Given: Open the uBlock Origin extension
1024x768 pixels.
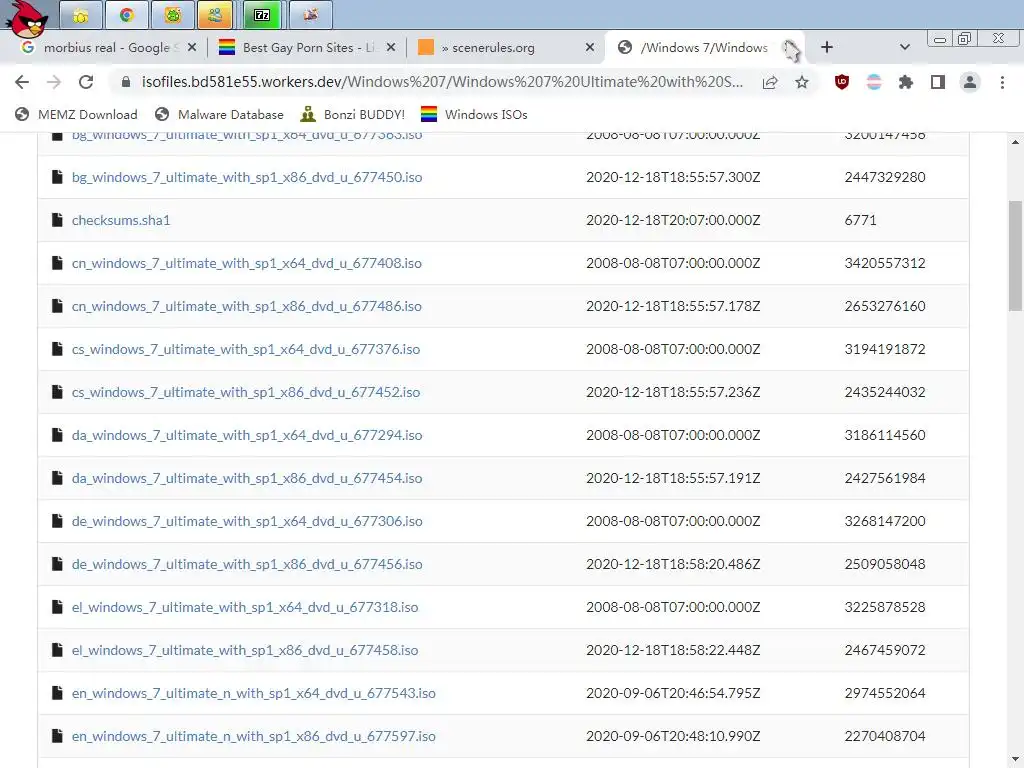Looking at the screenshot, I should click(842, 82).
